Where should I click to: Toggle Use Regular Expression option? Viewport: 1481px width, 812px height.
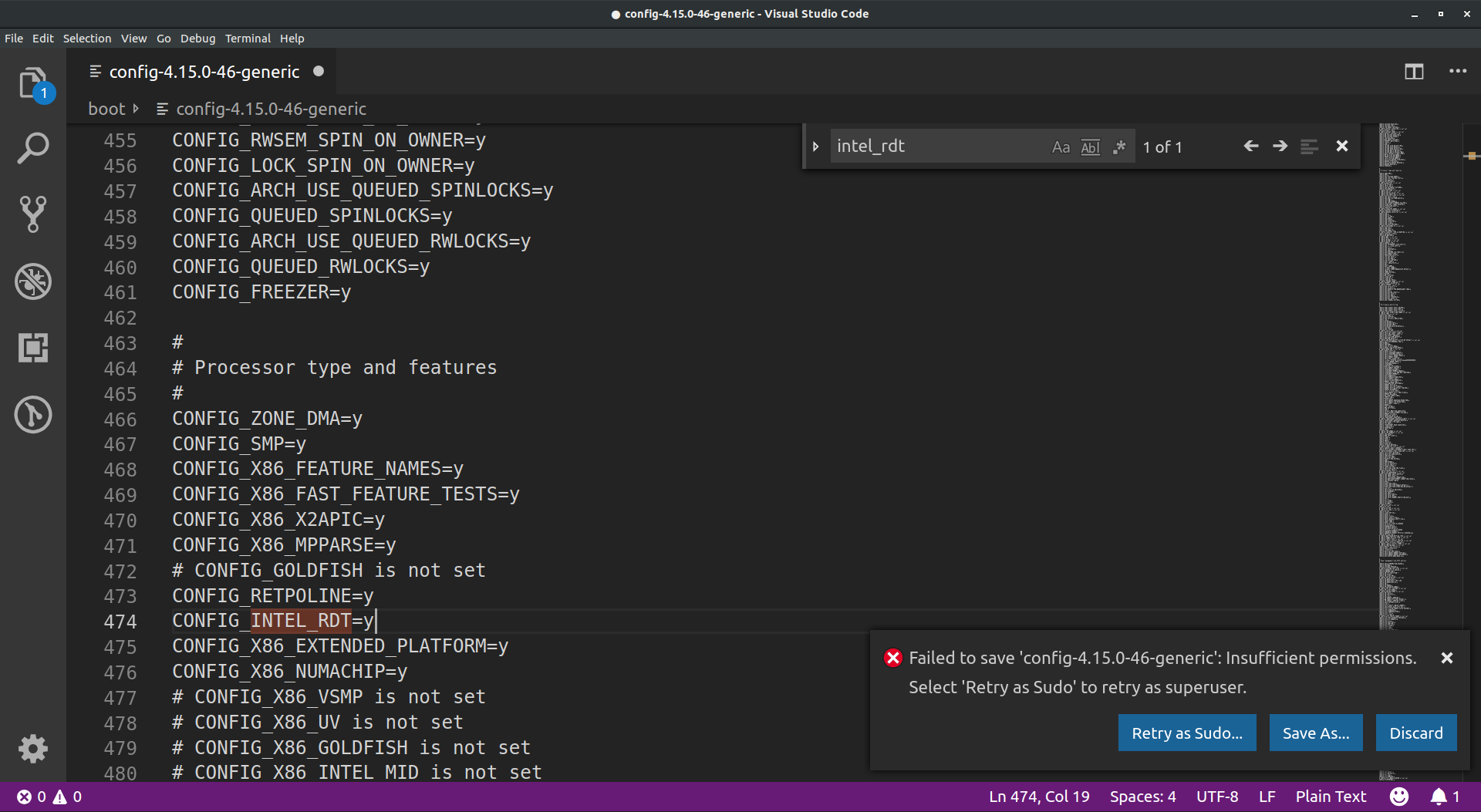point(1119,147)
